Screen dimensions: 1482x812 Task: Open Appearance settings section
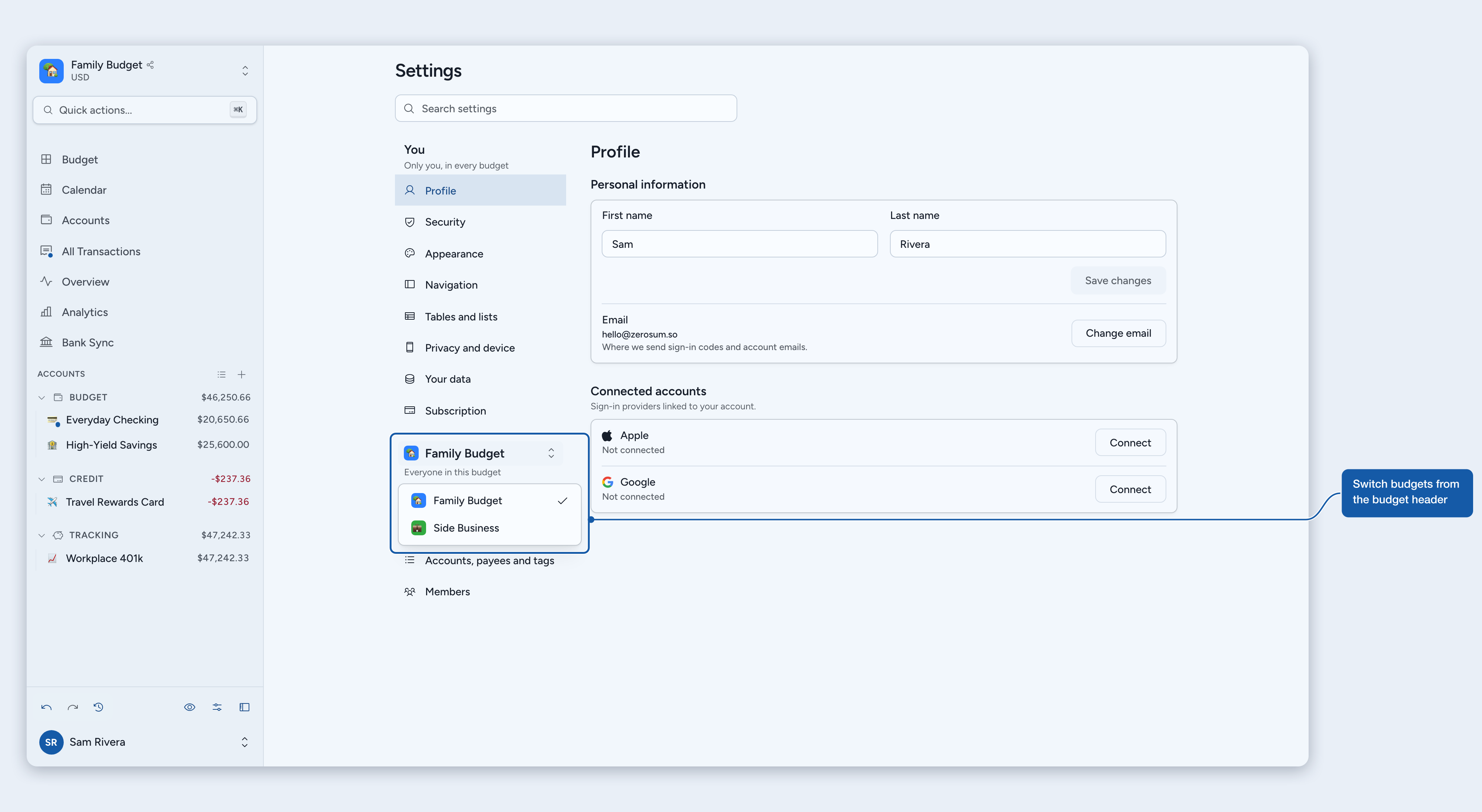point(481,254)
